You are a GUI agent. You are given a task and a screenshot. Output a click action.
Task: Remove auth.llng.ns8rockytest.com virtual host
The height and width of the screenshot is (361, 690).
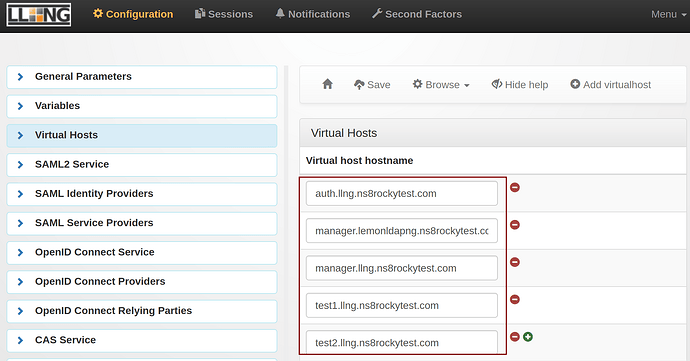515,188
